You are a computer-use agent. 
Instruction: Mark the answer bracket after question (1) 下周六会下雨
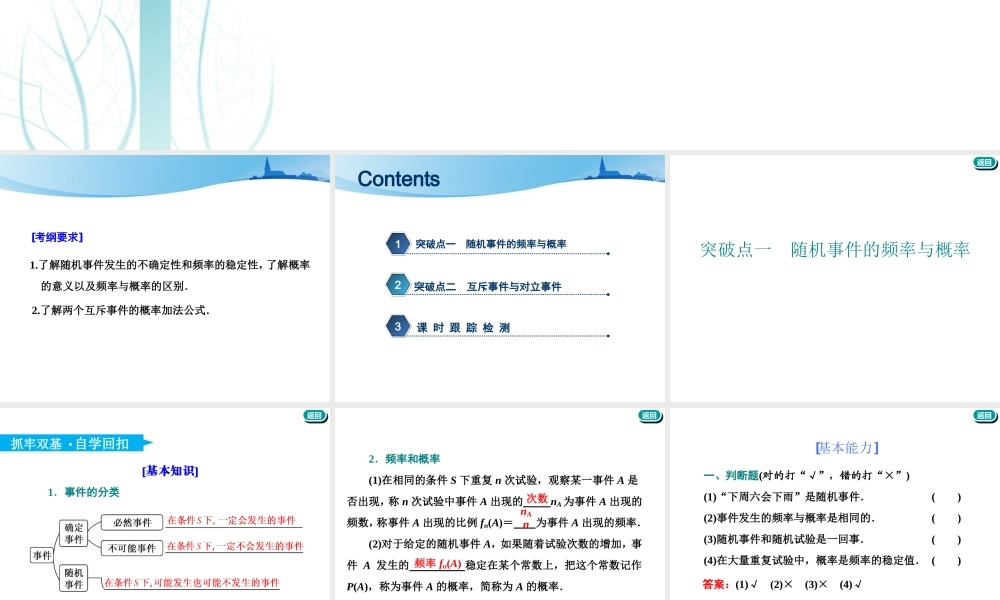(946, 497)
